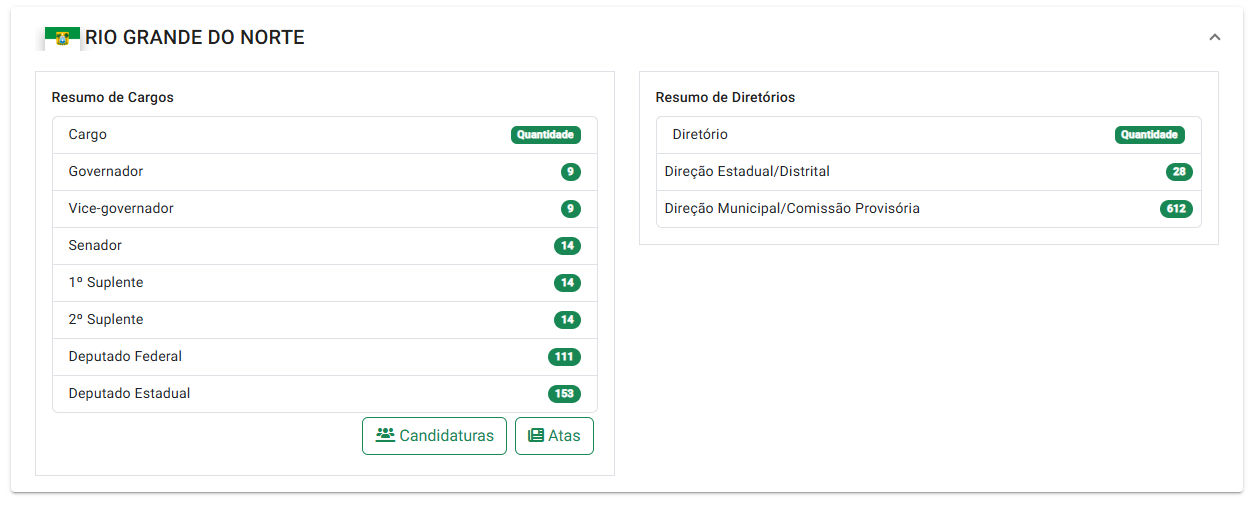The width and height of the screenshot is (1255, 505).
Task: Select the Governador row label
Action: click(106, 172)
